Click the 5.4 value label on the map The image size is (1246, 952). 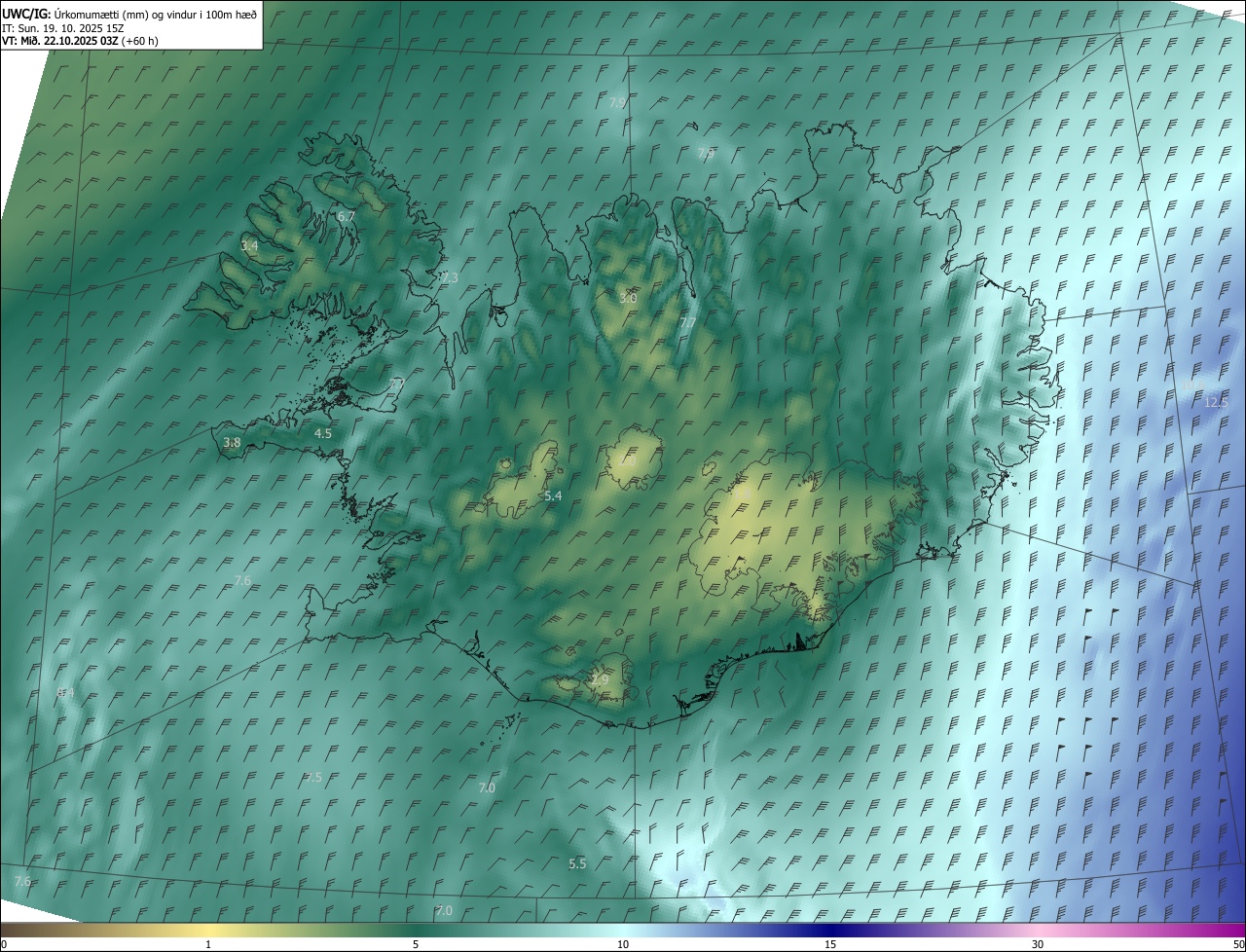tap(553, 496)
